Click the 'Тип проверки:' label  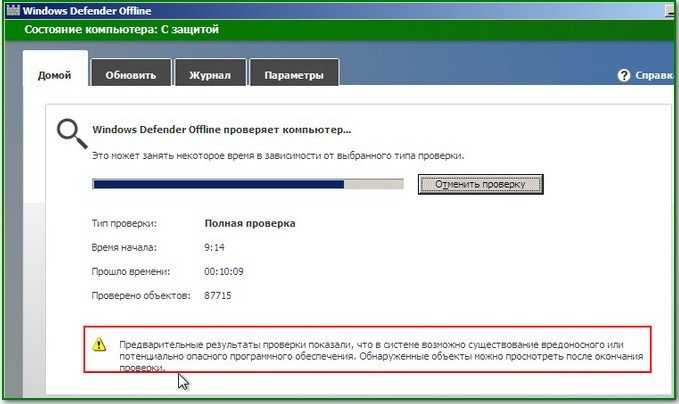[x=124, y=223]
